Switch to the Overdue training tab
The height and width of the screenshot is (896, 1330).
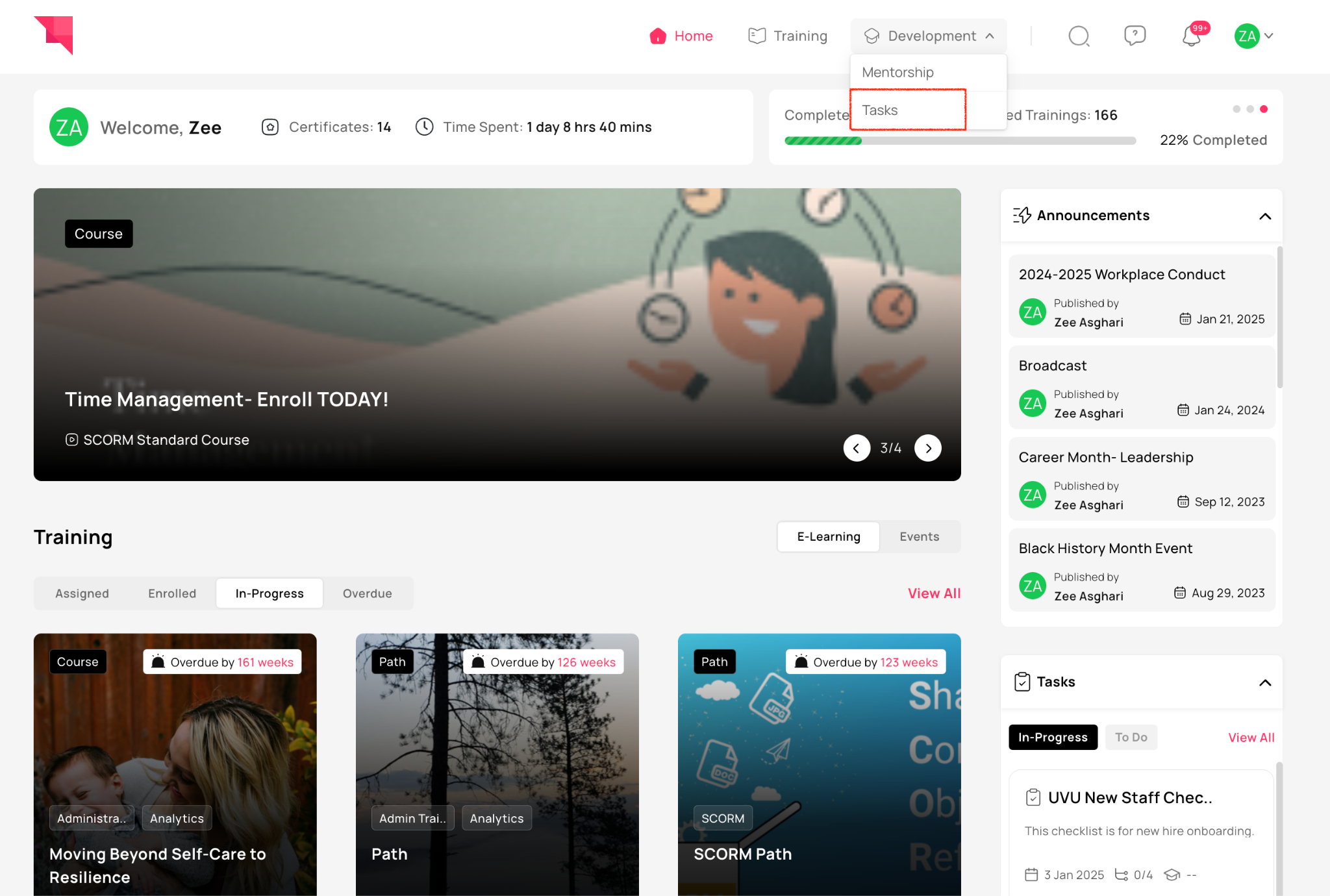(x=367, y=593)
